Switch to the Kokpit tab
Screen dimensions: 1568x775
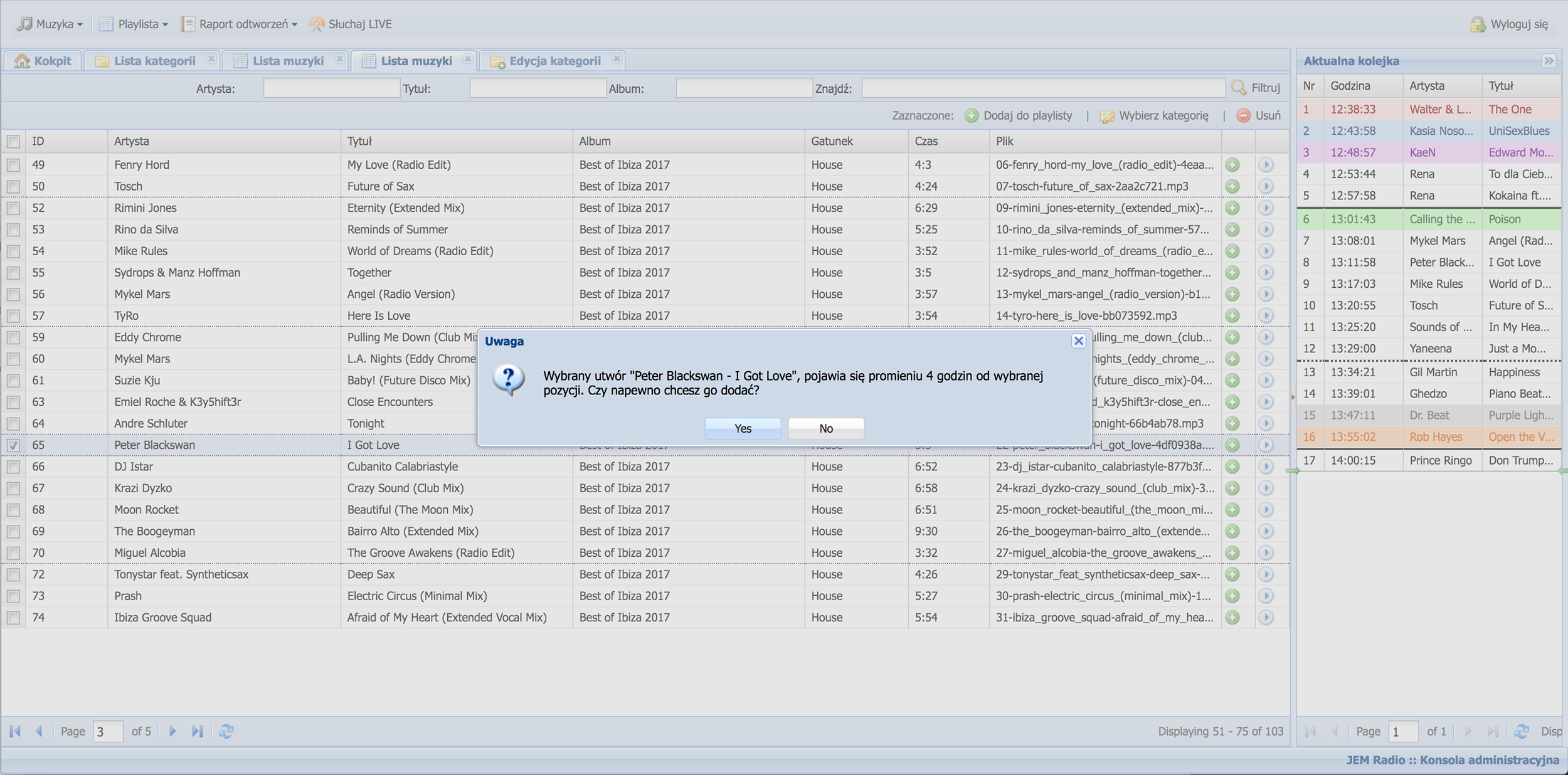[43, 61]
